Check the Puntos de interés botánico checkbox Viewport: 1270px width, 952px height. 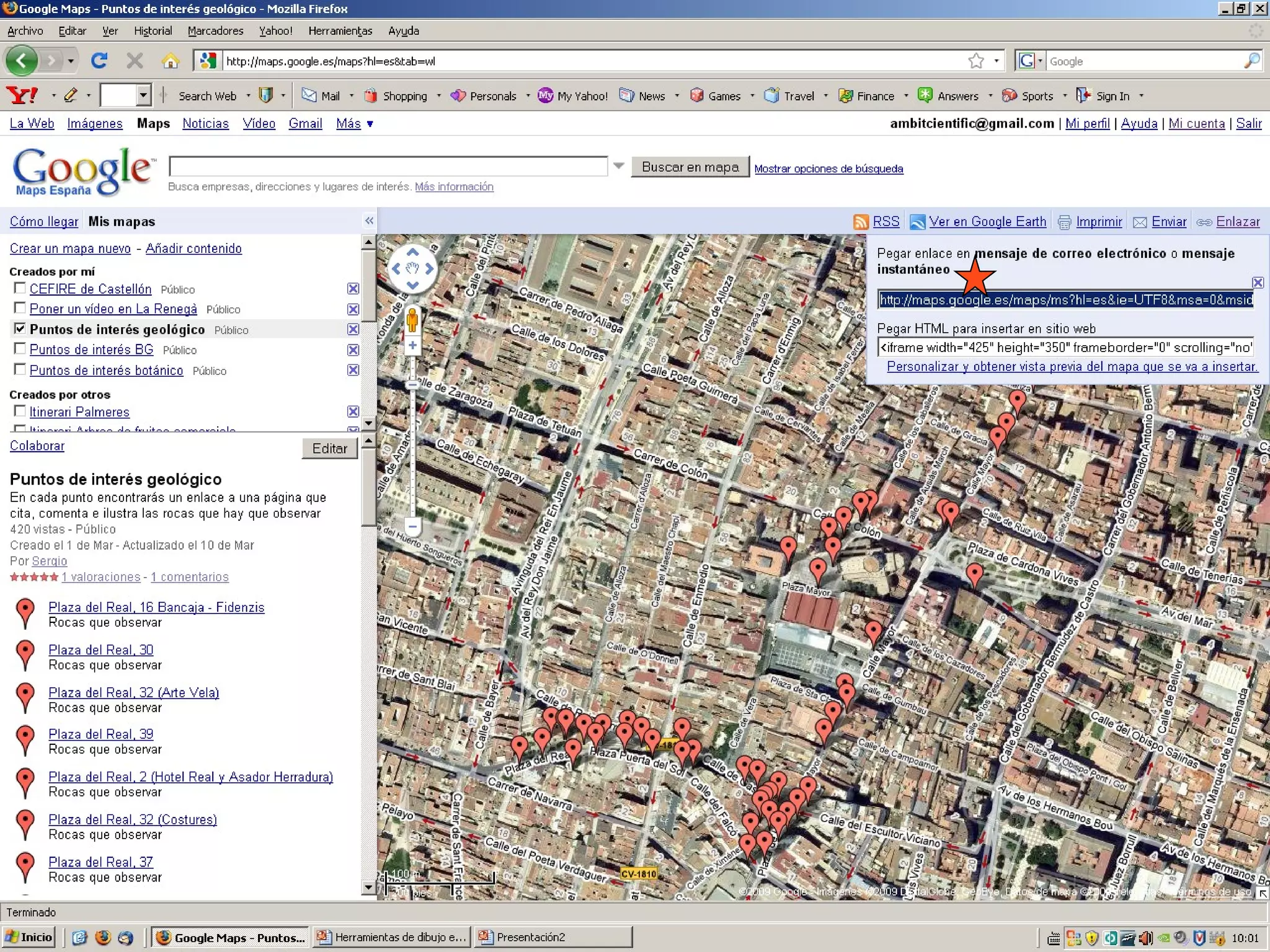20,369
